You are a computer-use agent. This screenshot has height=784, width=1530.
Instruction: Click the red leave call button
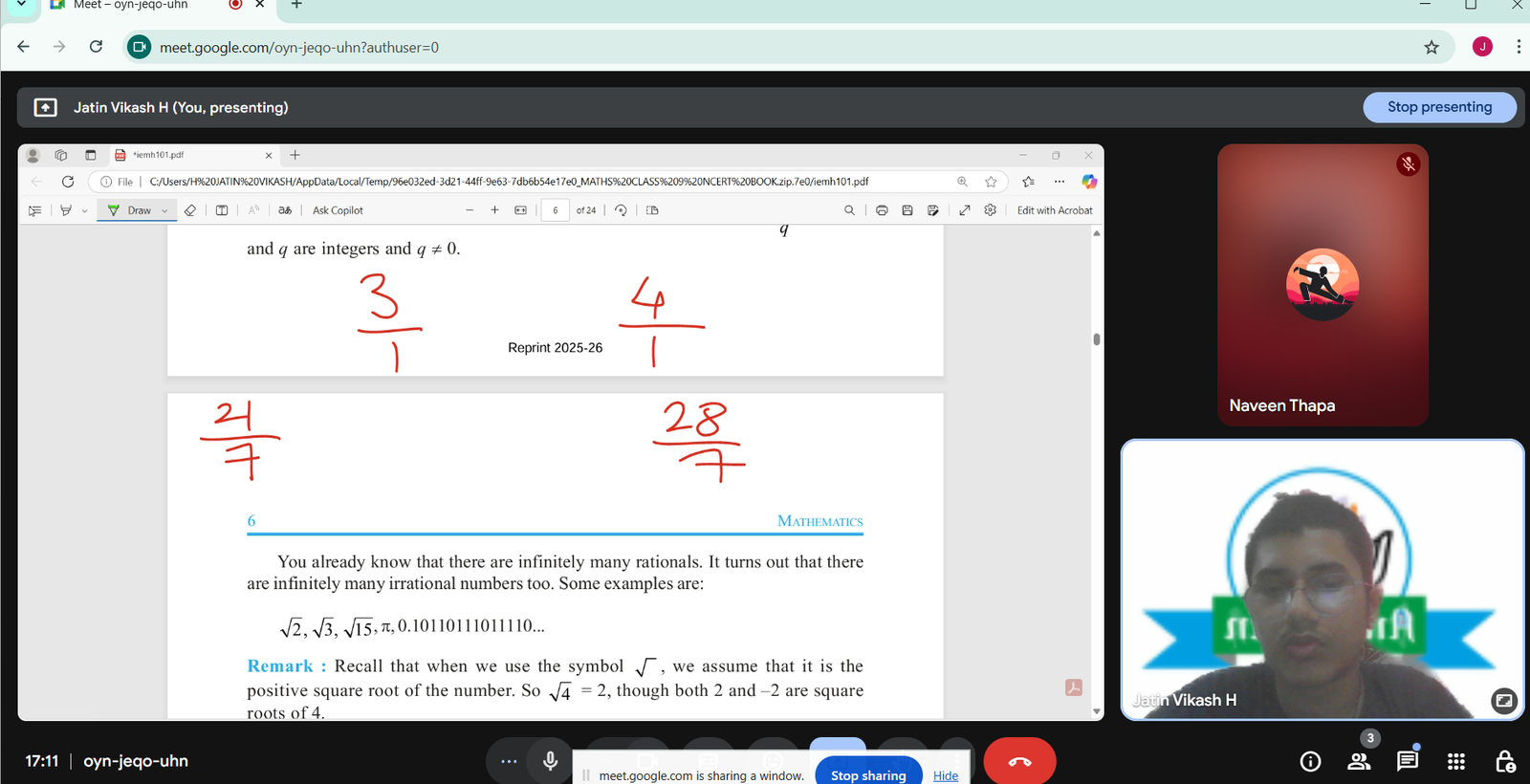pos(1019,761)
